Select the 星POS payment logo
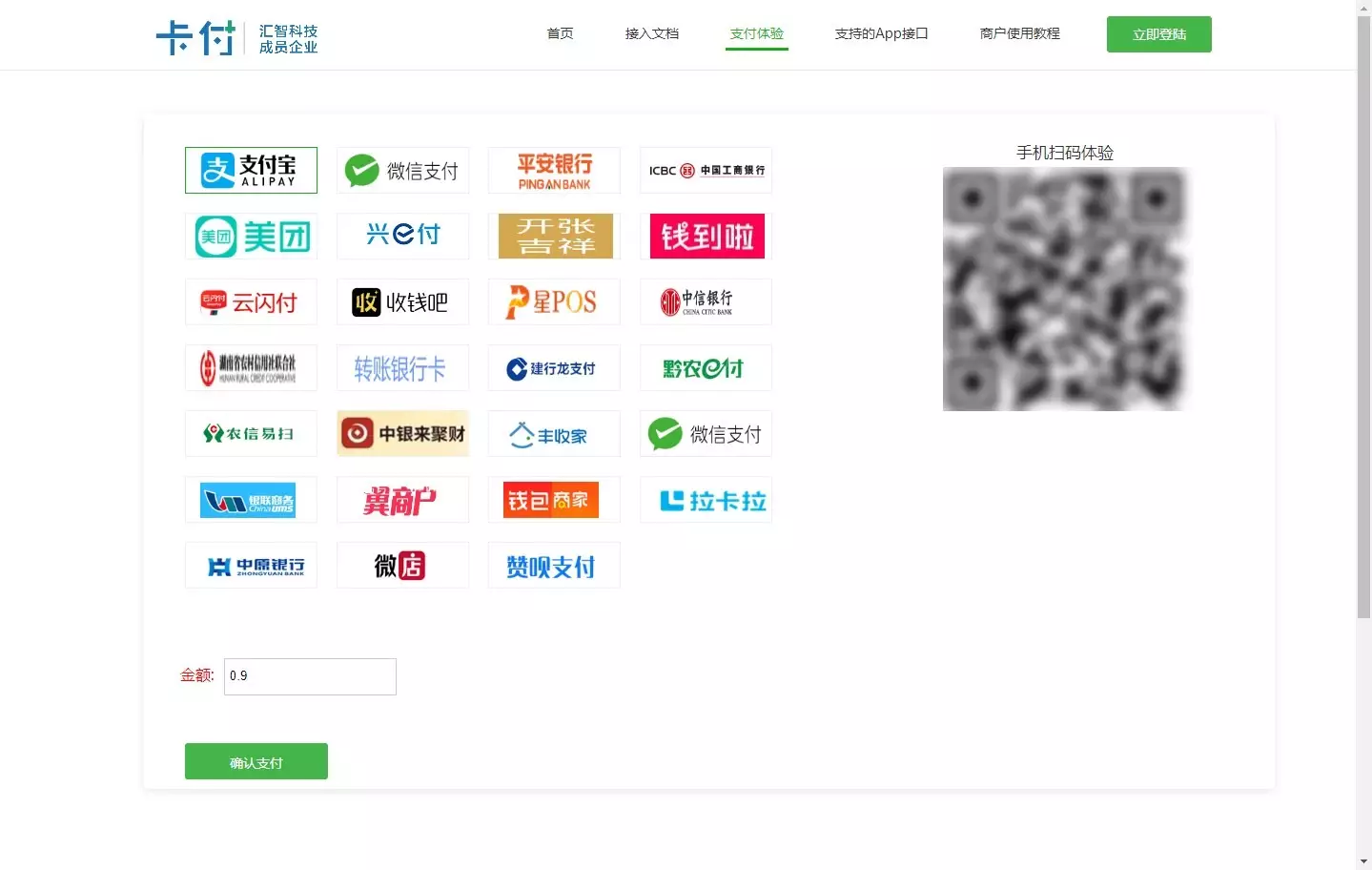This screenshot has height=870, width=1372. [x=554, y=301]
